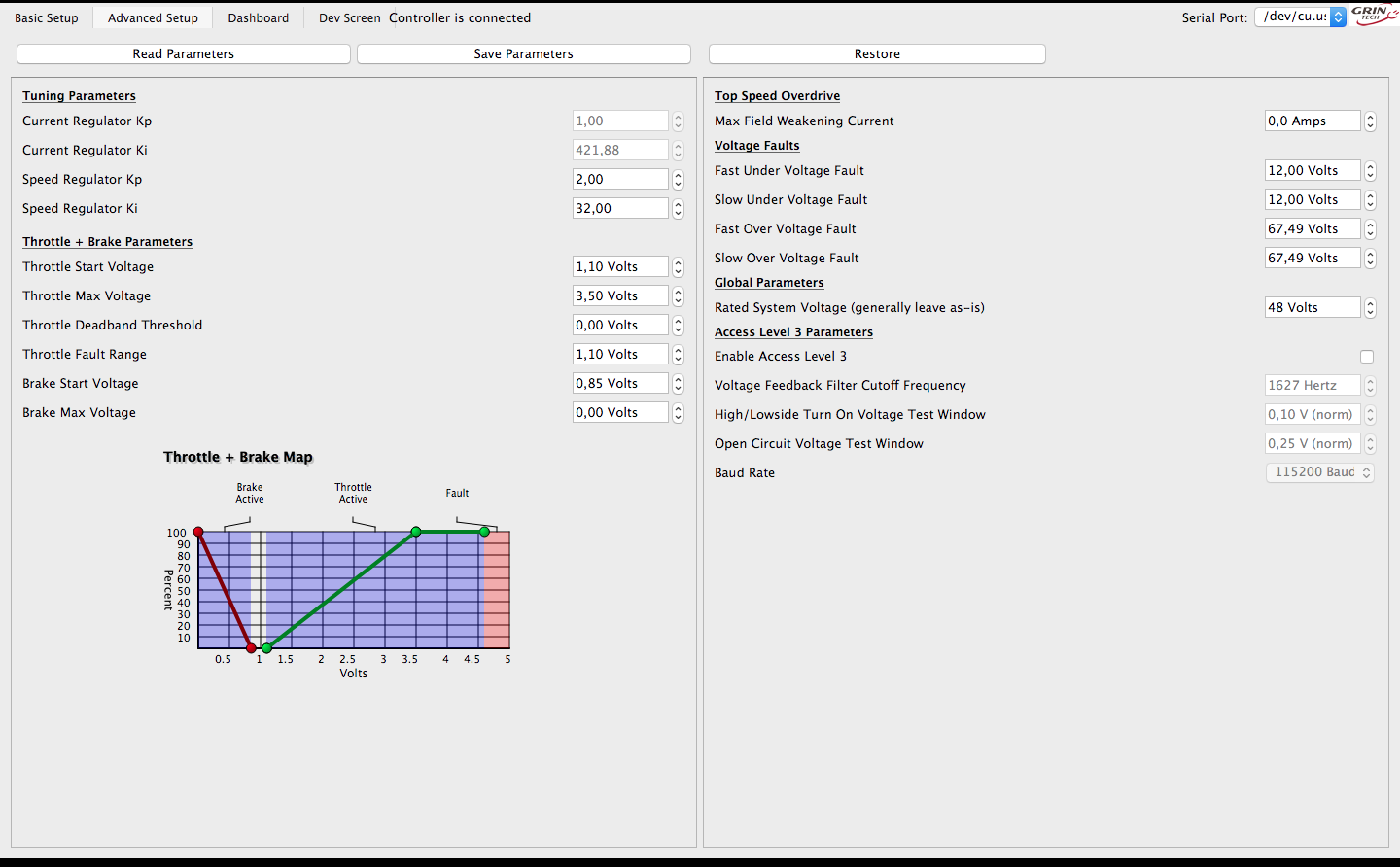Click the Throttle Start Voltage stepper arrows
The height and width of the screenshot is (867, 1400).
679,267
